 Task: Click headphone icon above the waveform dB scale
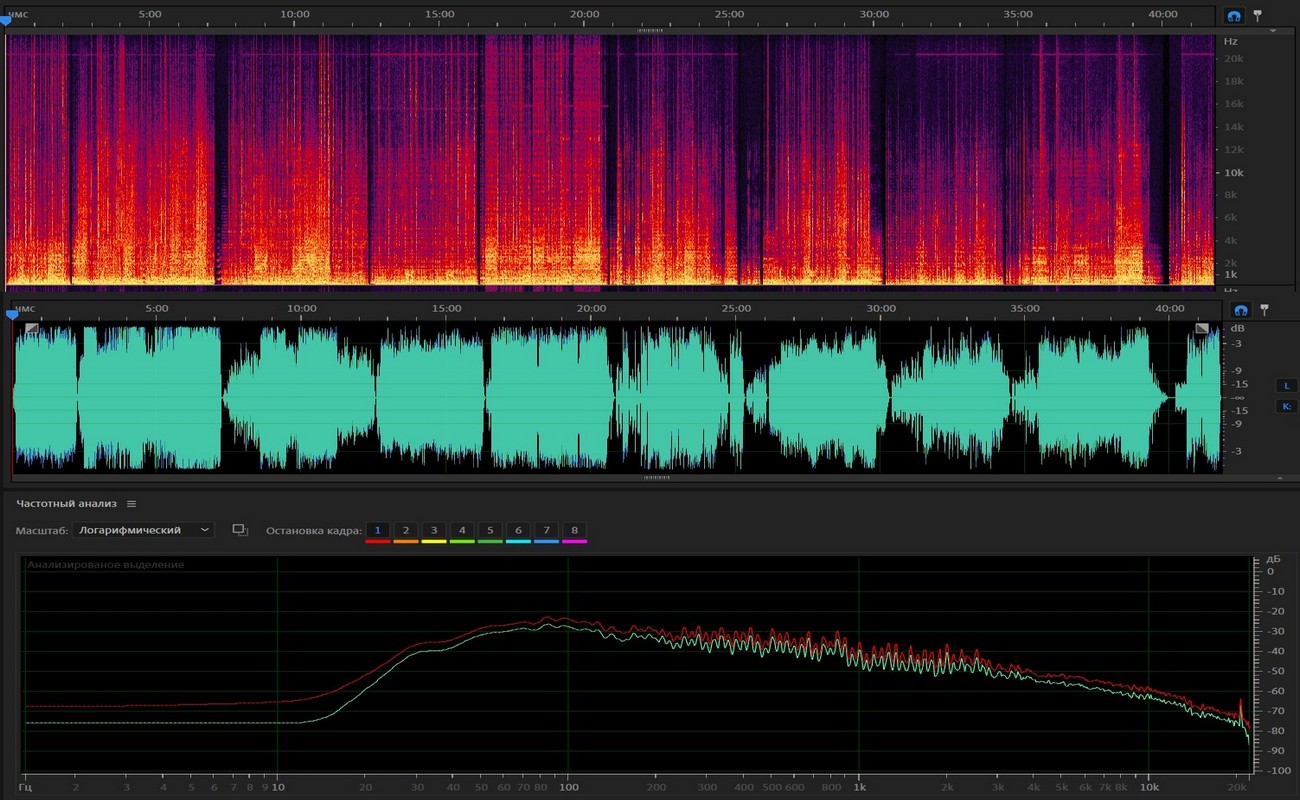coord(1240,310)
